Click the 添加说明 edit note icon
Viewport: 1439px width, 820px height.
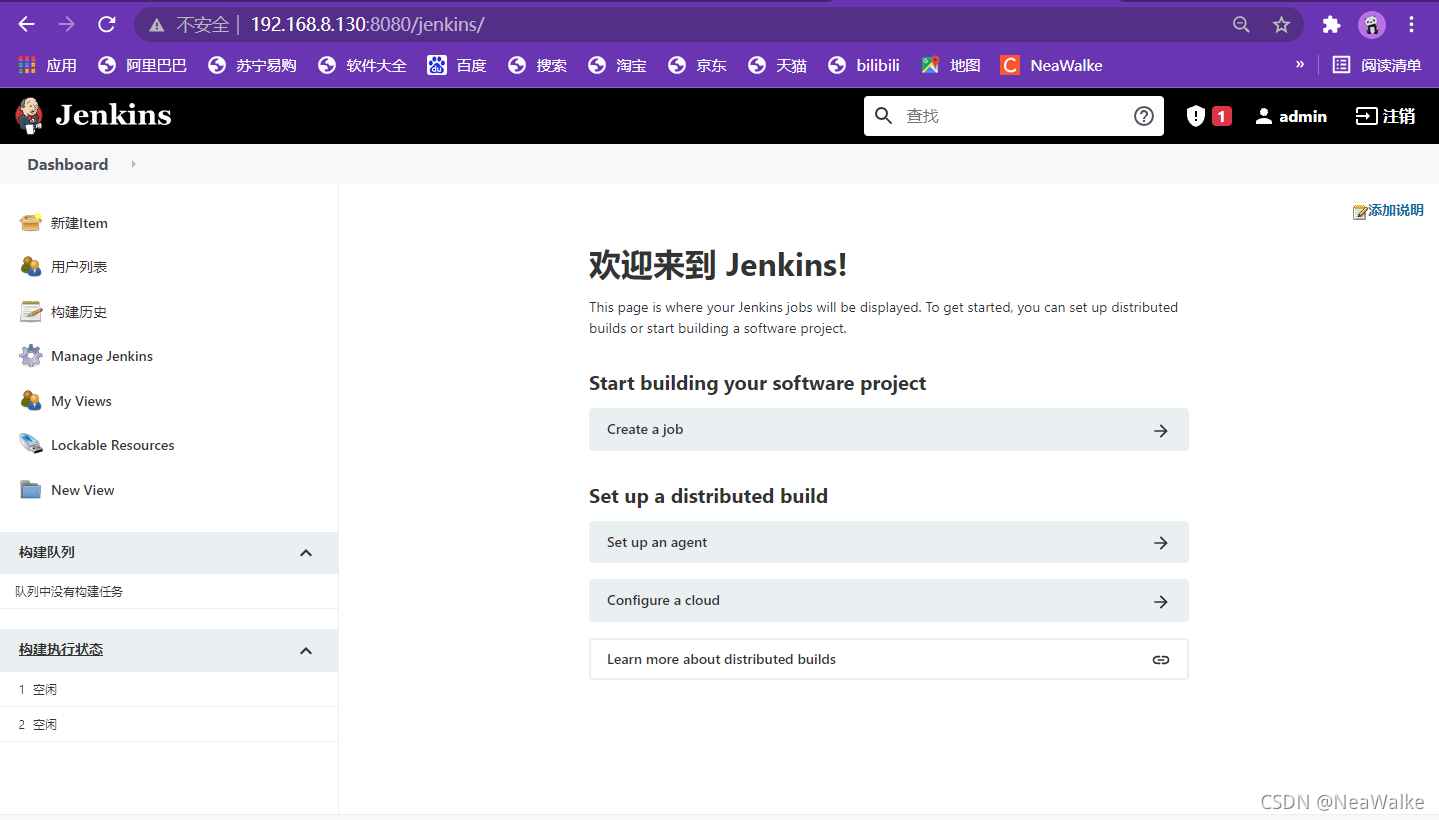1360,211
